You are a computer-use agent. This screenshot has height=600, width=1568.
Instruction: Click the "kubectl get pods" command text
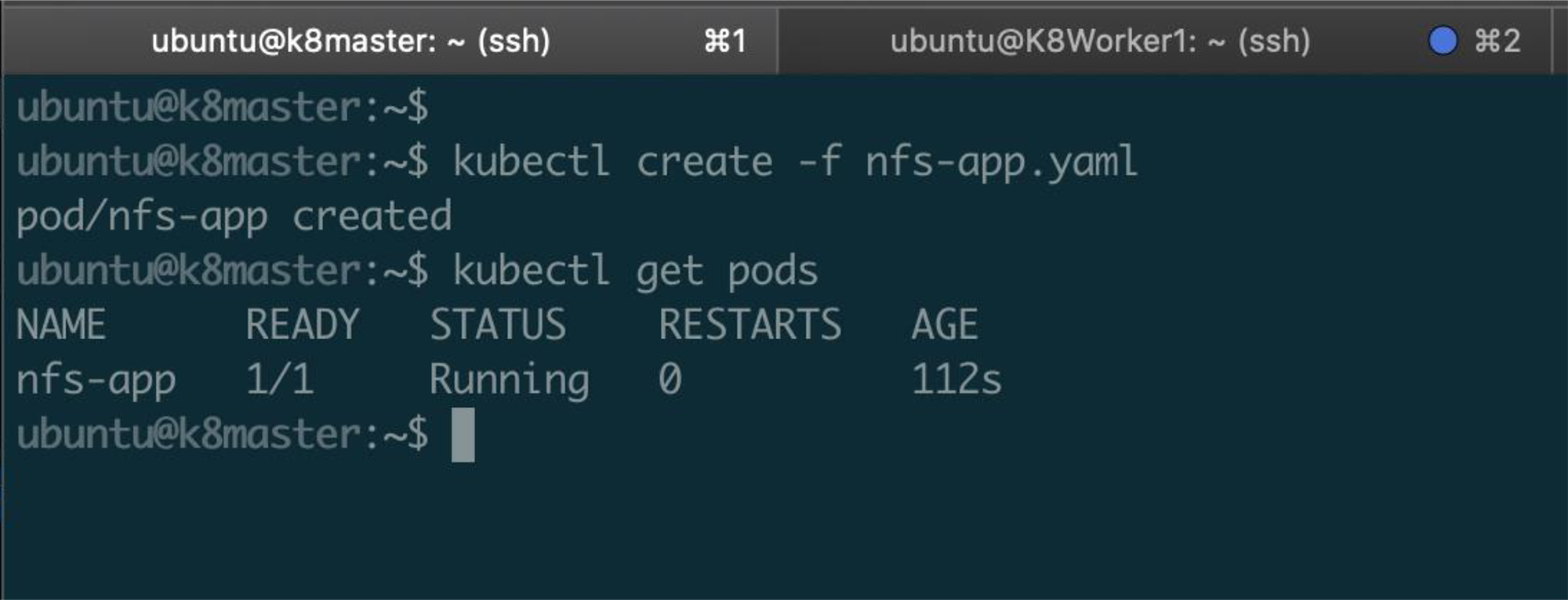pyautogui.click(x=635, y=271)
